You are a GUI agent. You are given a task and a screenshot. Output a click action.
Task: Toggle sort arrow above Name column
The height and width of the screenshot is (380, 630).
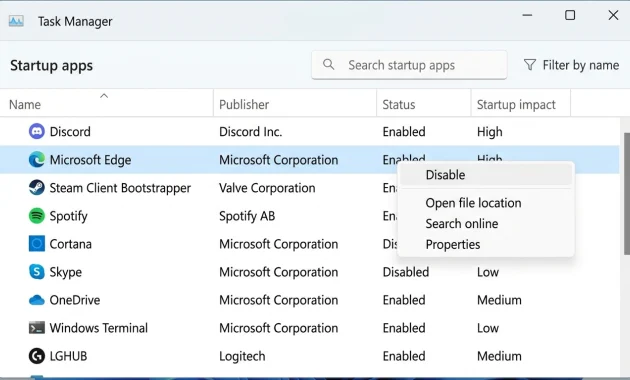tap(104, 96)
